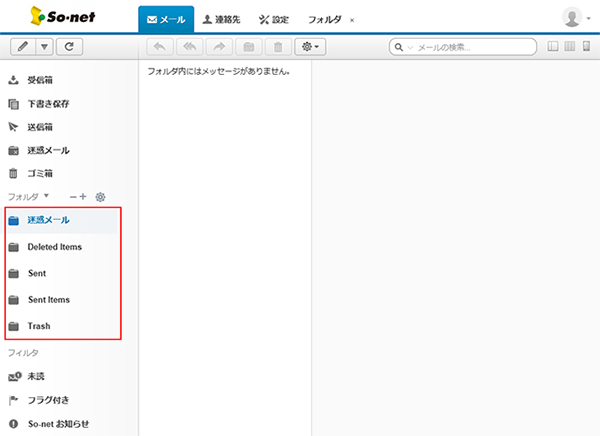Click the forward arrow toolbar icon
Image resolution: width=600 pixels, height=436 pixels.
coord(218,46)
